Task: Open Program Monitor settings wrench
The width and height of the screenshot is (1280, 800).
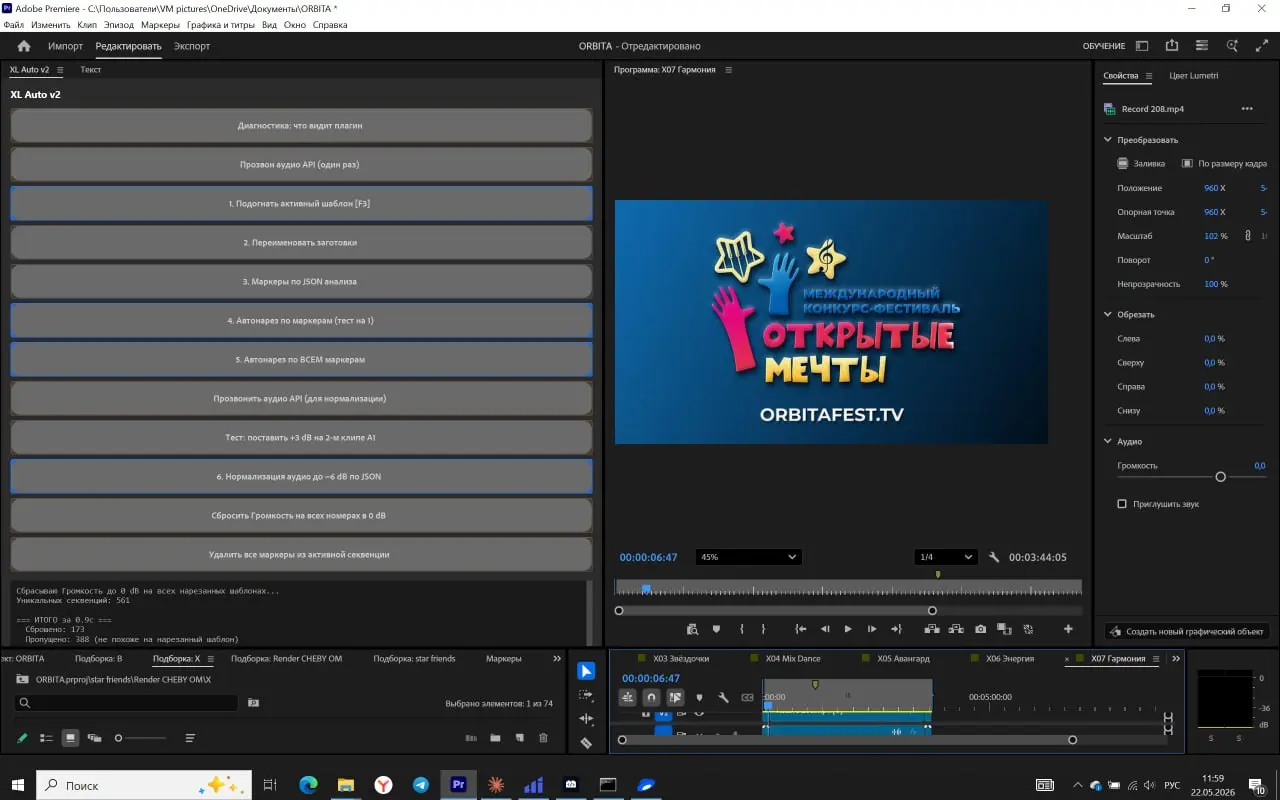Action: [994, 557]
